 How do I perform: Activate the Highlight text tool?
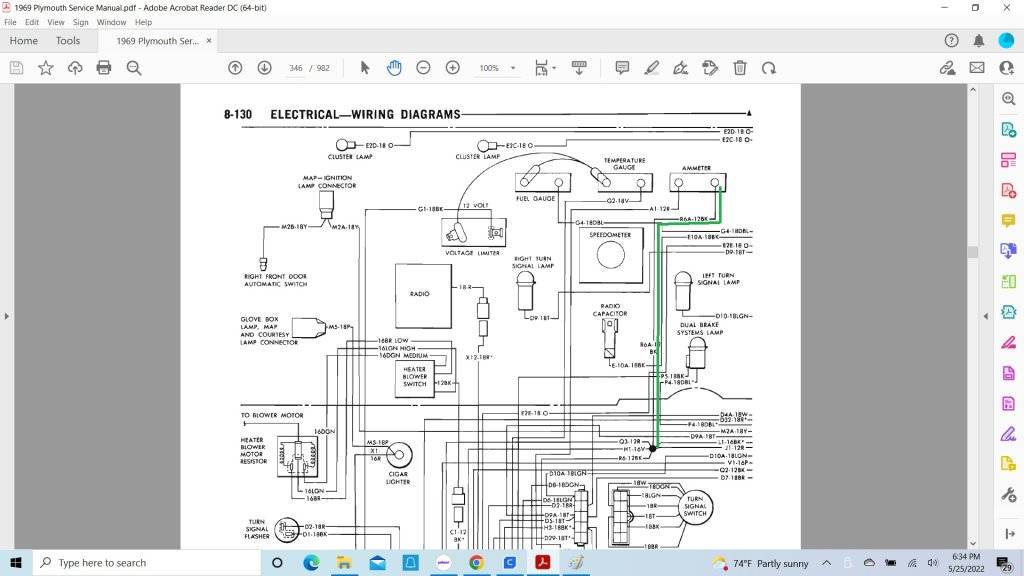pyautogui.click(x=652, y=68)
